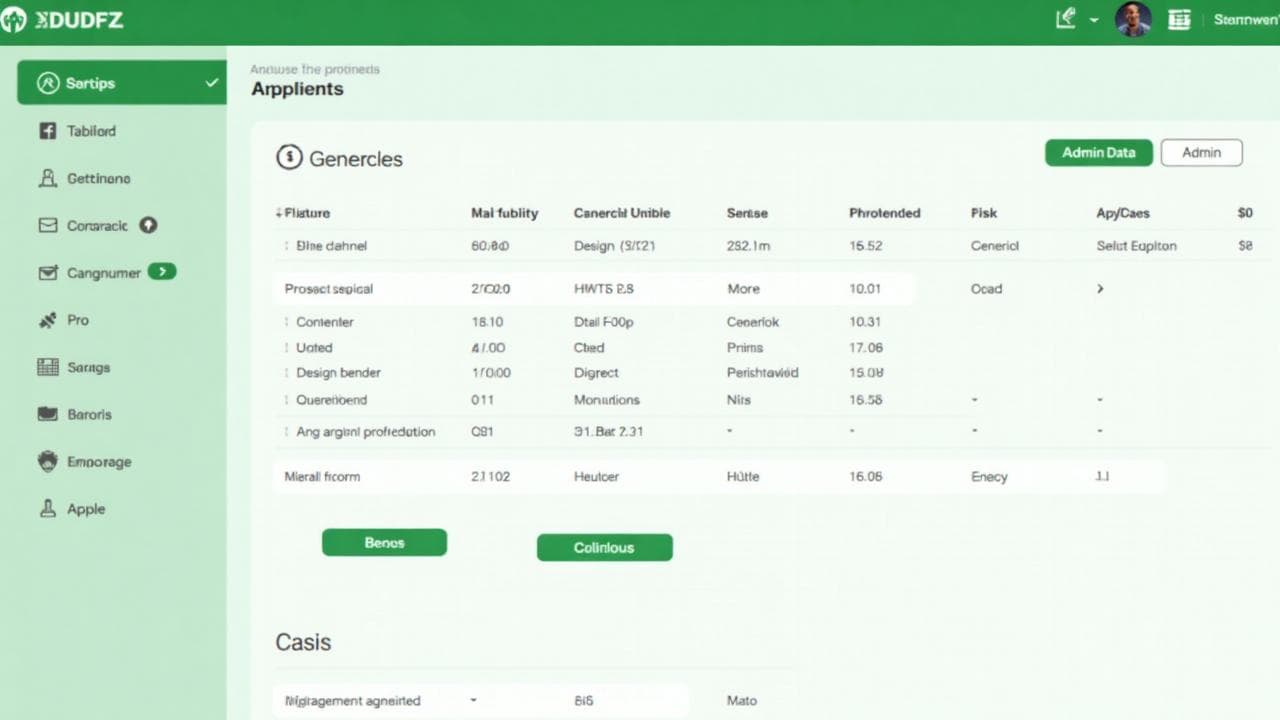Click the Admin Data button
1280x720 pixels.
tap(1098, 153)
